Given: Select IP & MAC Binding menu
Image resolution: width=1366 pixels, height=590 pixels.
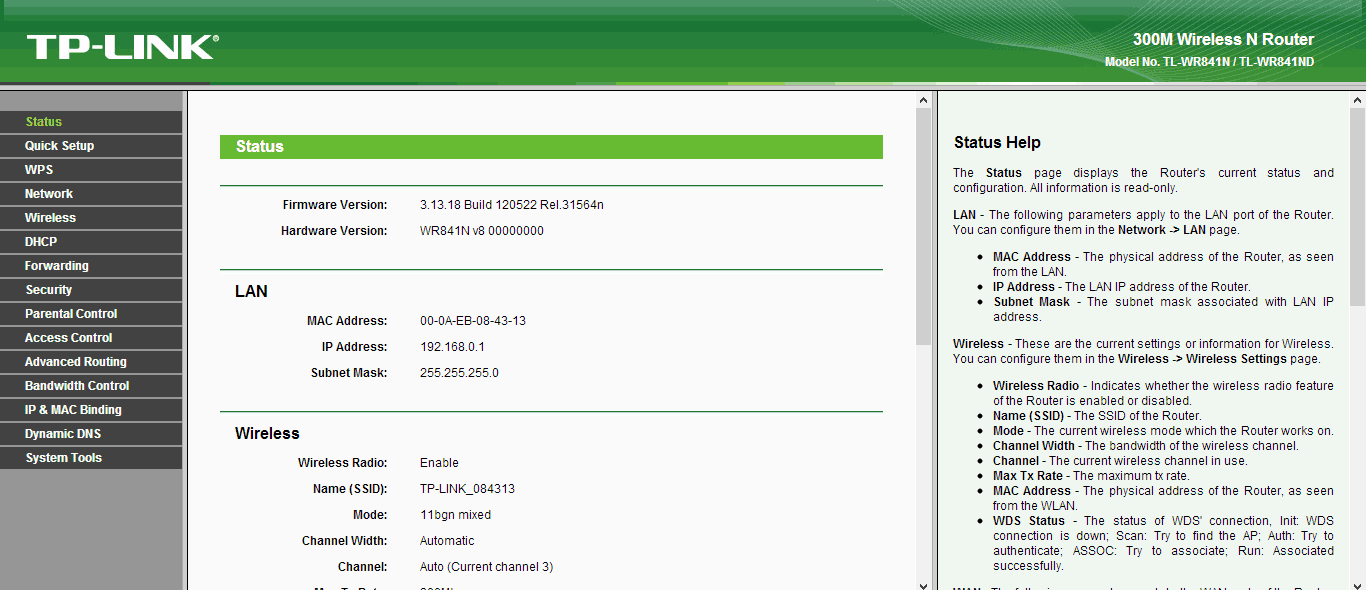Looking at the screenshot, I should [x=73, y=410].
